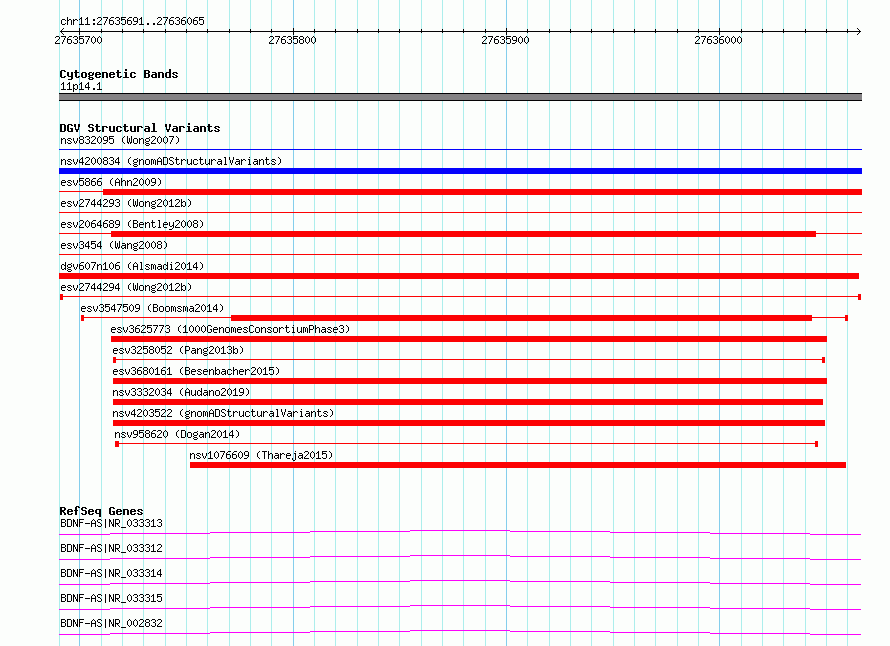Select transcript BDNF-AS|NR_033314
Screen dimensions: 890x646
[111, 573]
